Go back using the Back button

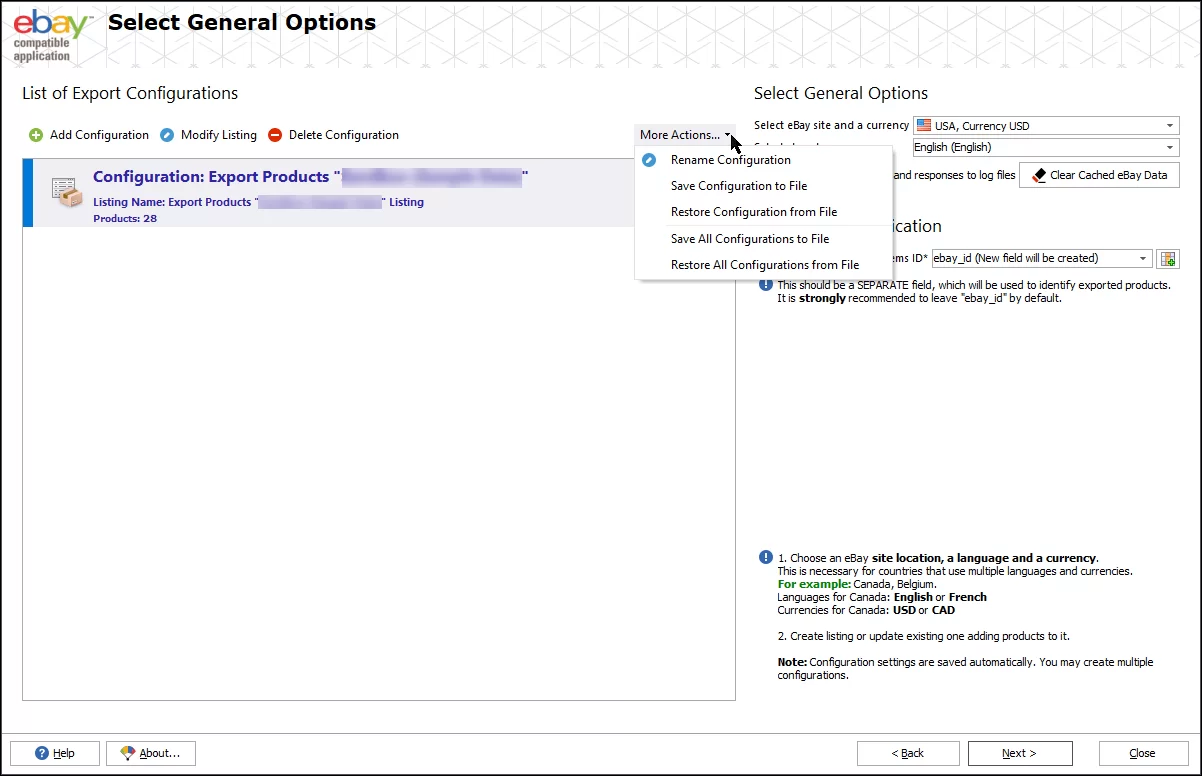(x=908, y=753)
